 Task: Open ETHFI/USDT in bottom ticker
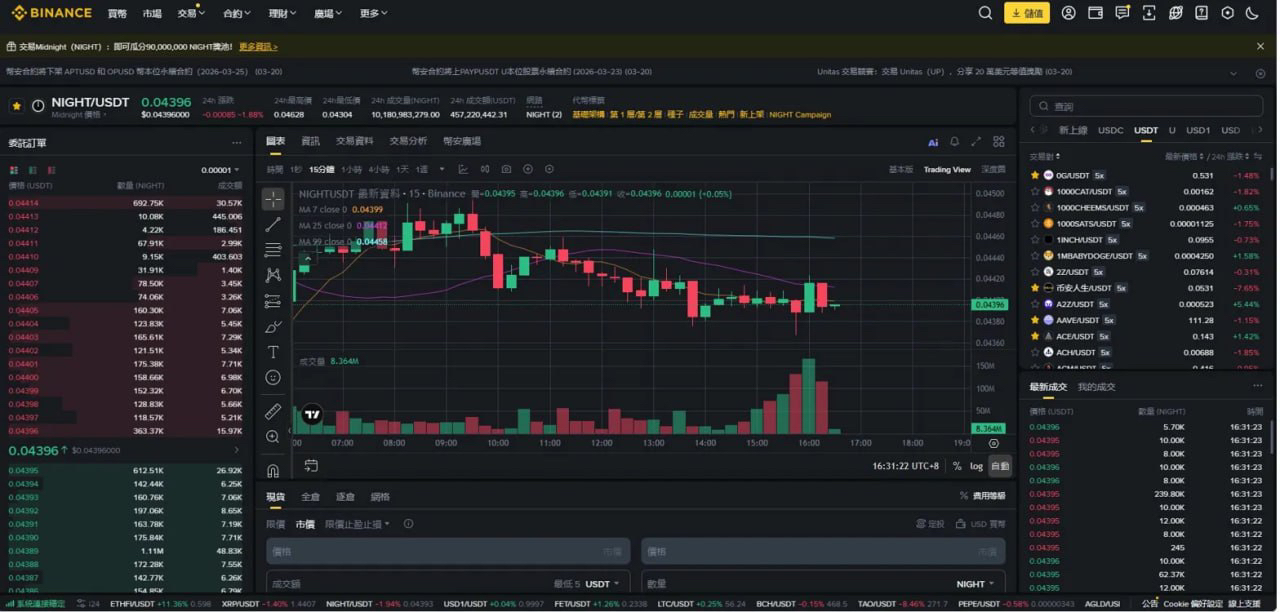160,604
